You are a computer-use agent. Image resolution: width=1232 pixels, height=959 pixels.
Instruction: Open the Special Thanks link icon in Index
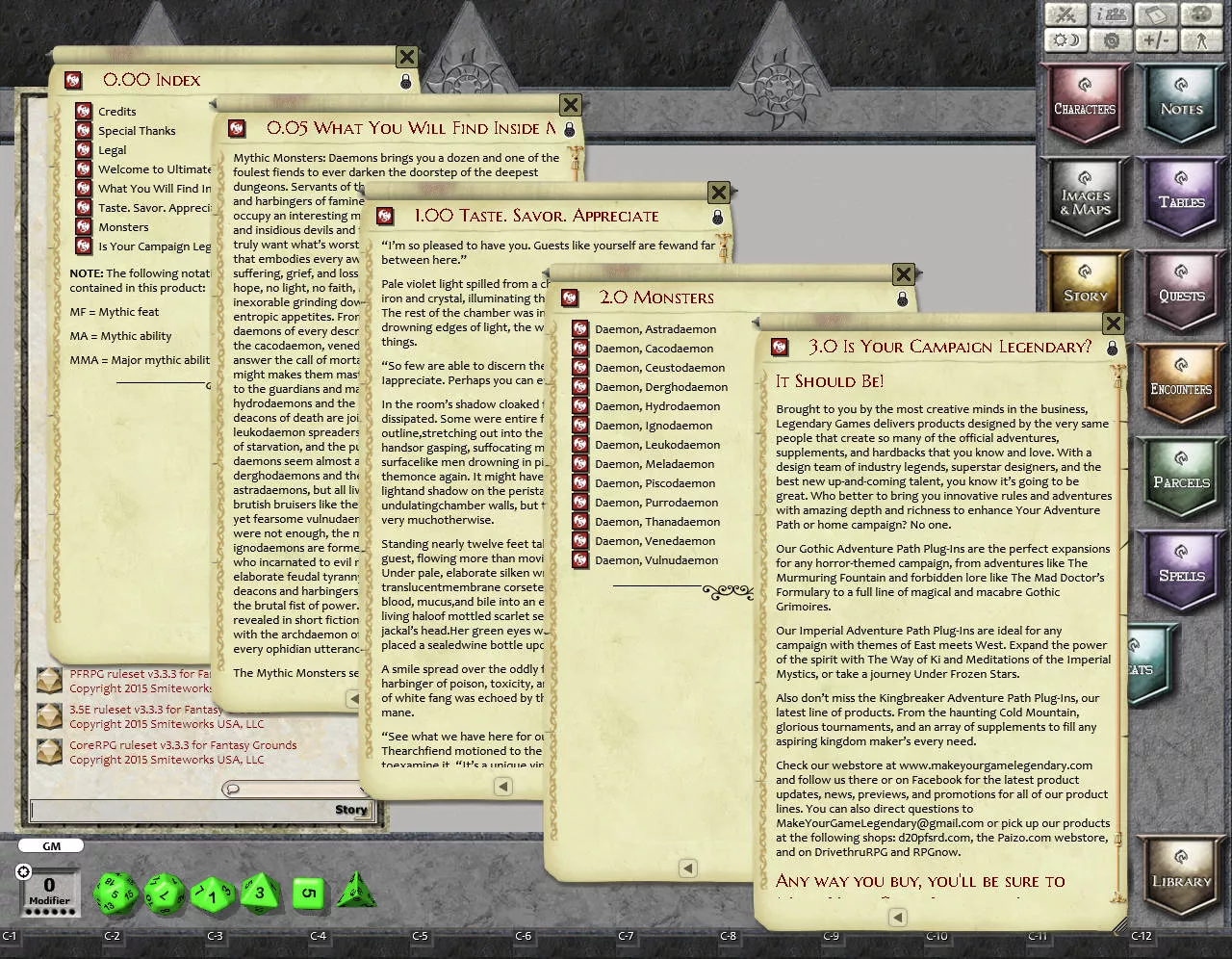pyautogui.click(x=84, y=130)
